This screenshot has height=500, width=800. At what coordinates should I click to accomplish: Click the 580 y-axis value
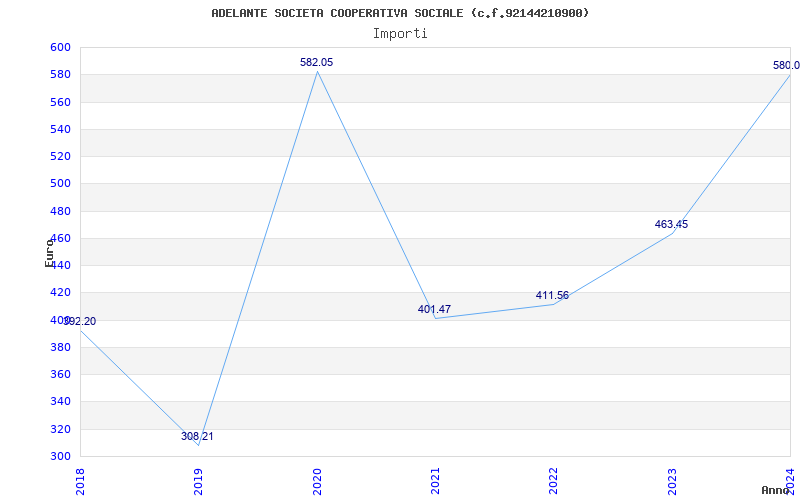tap(60, 74)
